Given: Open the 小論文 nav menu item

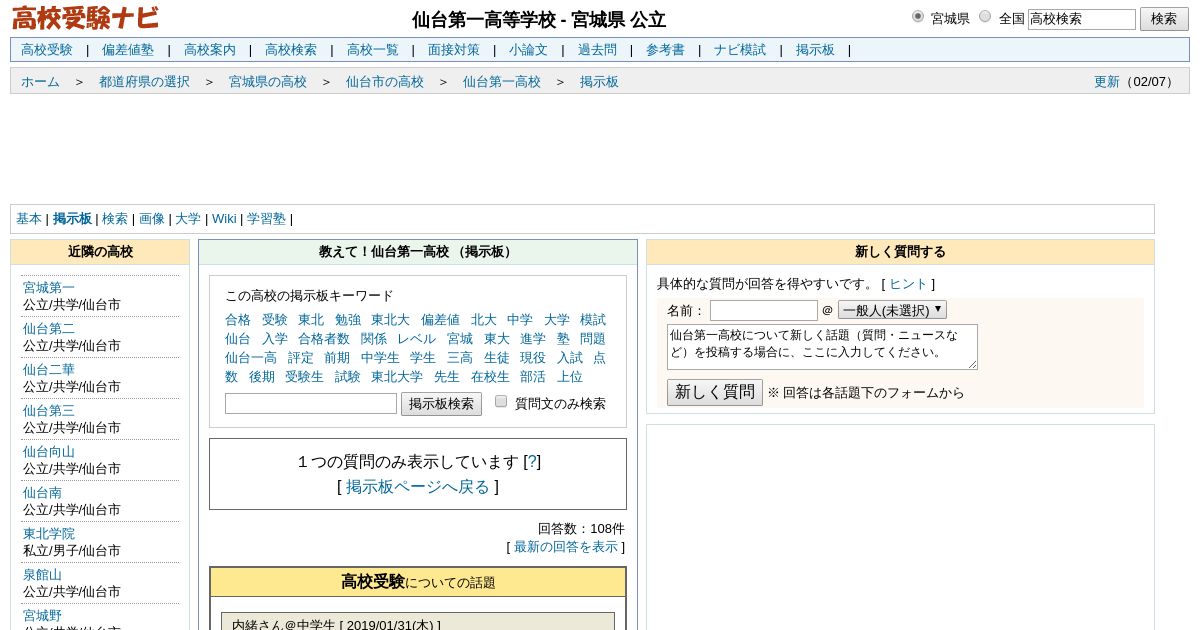Looking at the screenshot, I should (x=528, y=50).
